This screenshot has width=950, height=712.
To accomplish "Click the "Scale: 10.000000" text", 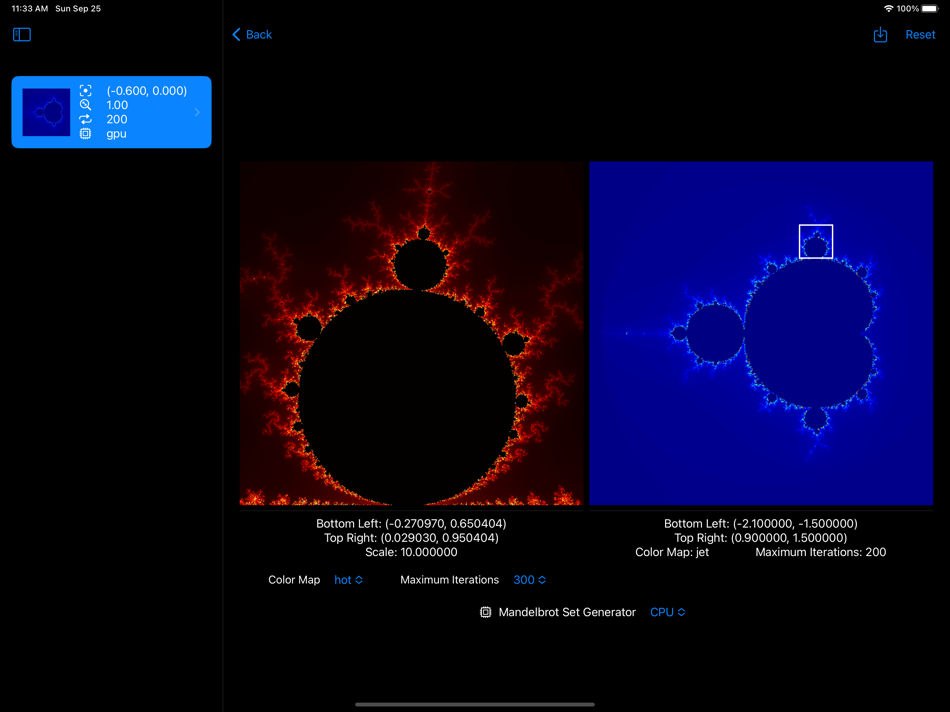I will pyautogui.click(x=411, y=552).
